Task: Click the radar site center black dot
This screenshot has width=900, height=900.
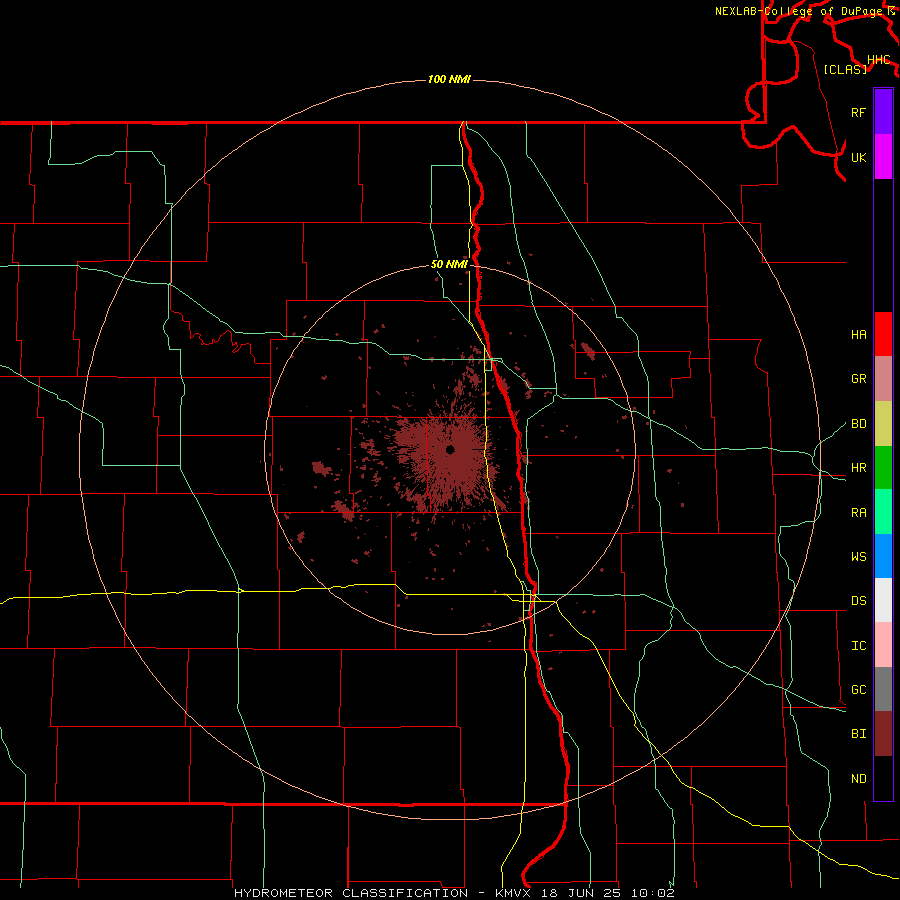Action: coord(450,449)
